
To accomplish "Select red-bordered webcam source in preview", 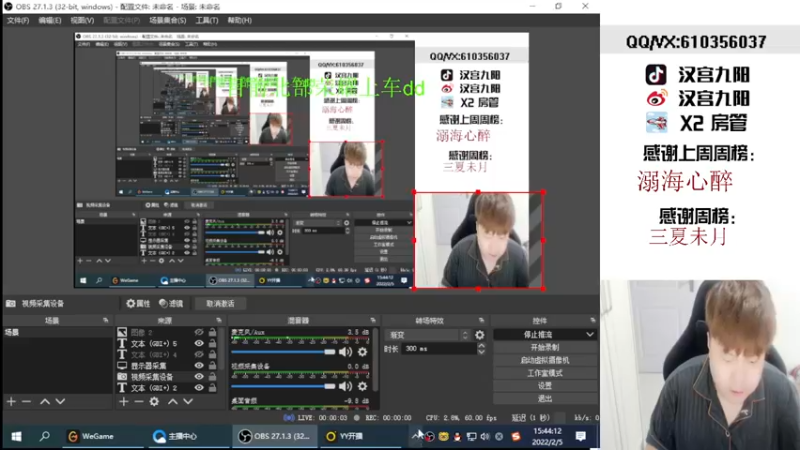I will (478, 240).
